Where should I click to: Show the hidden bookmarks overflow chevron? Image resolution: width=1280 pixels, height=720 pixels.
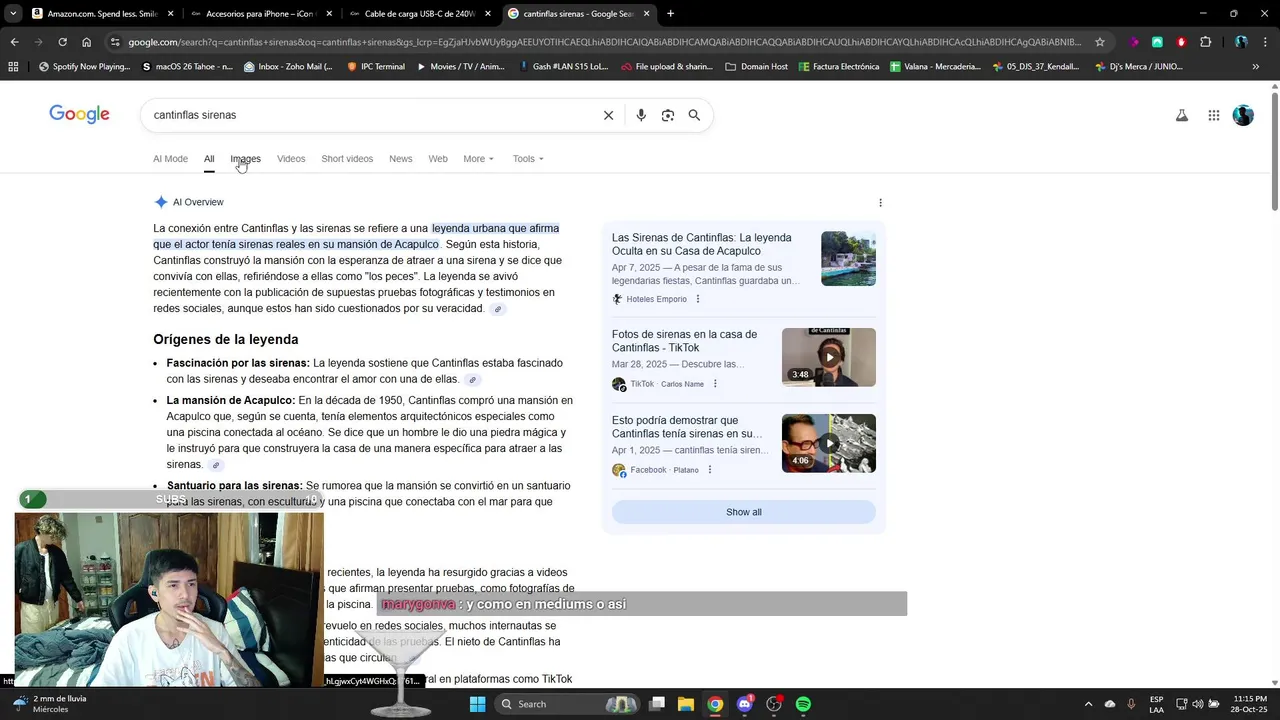(x=1256, y=66)
